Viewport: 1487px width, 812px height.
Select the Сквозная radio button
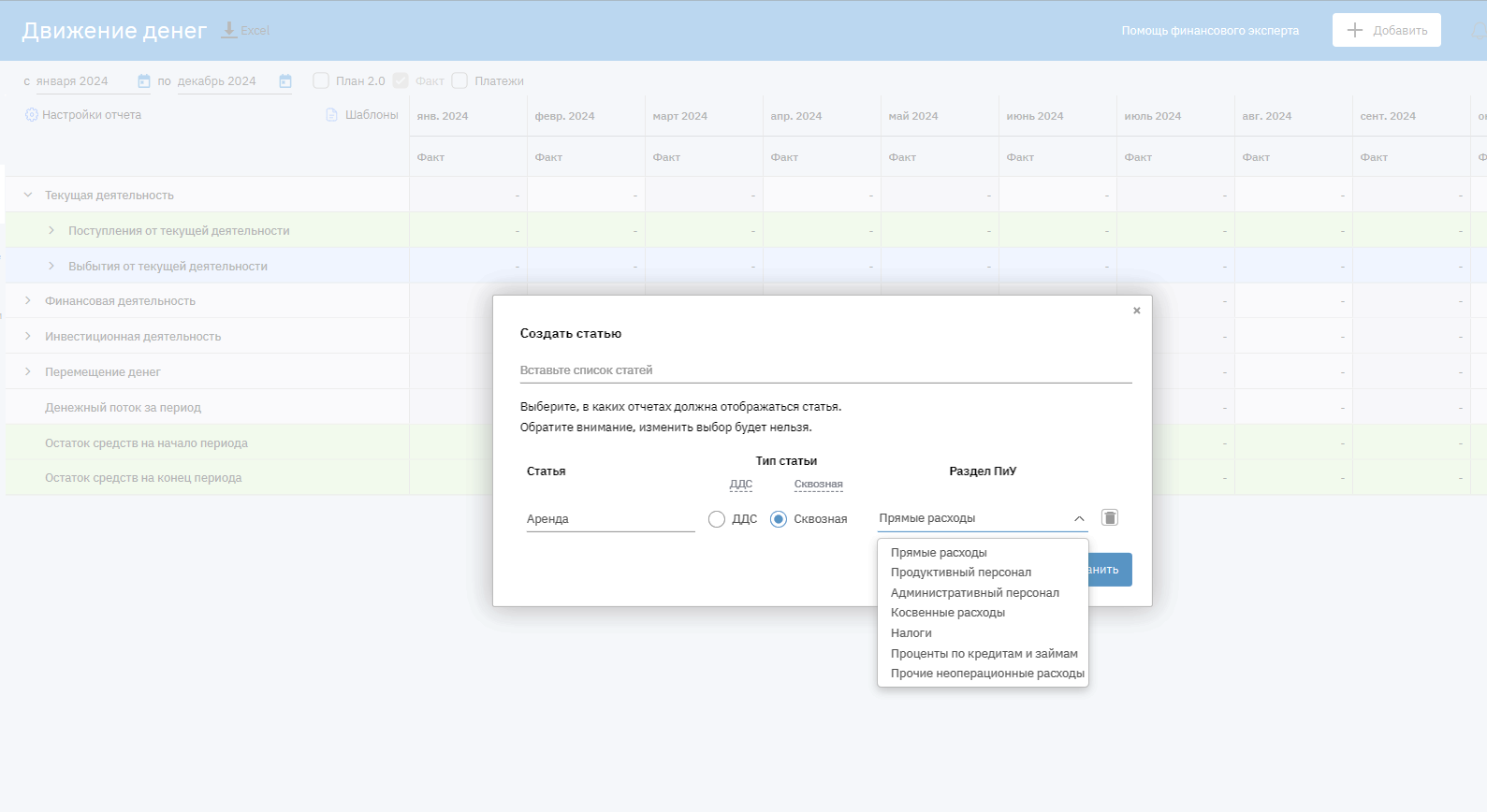point(779,519)
